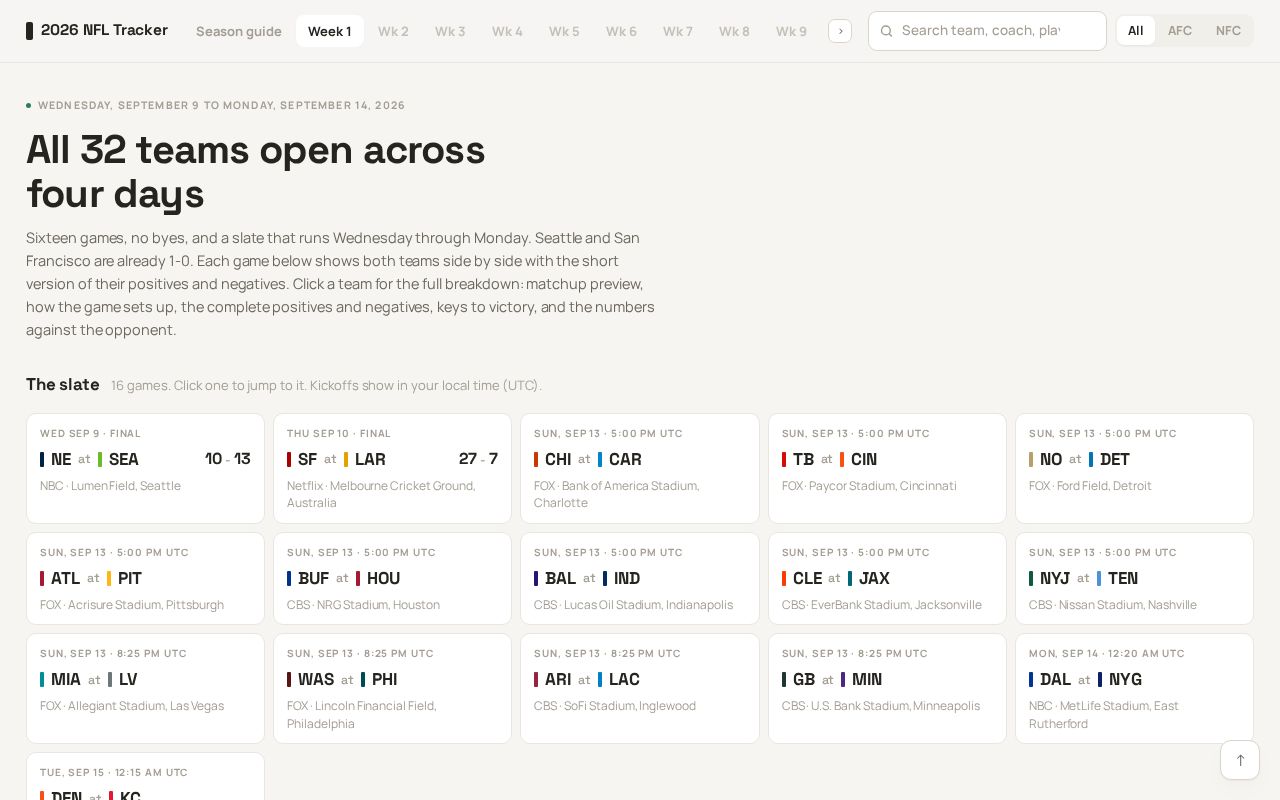Screen dimensions: 1280x800
Task: Open the Wk 7 tab
Action: [x=678, y=31]
